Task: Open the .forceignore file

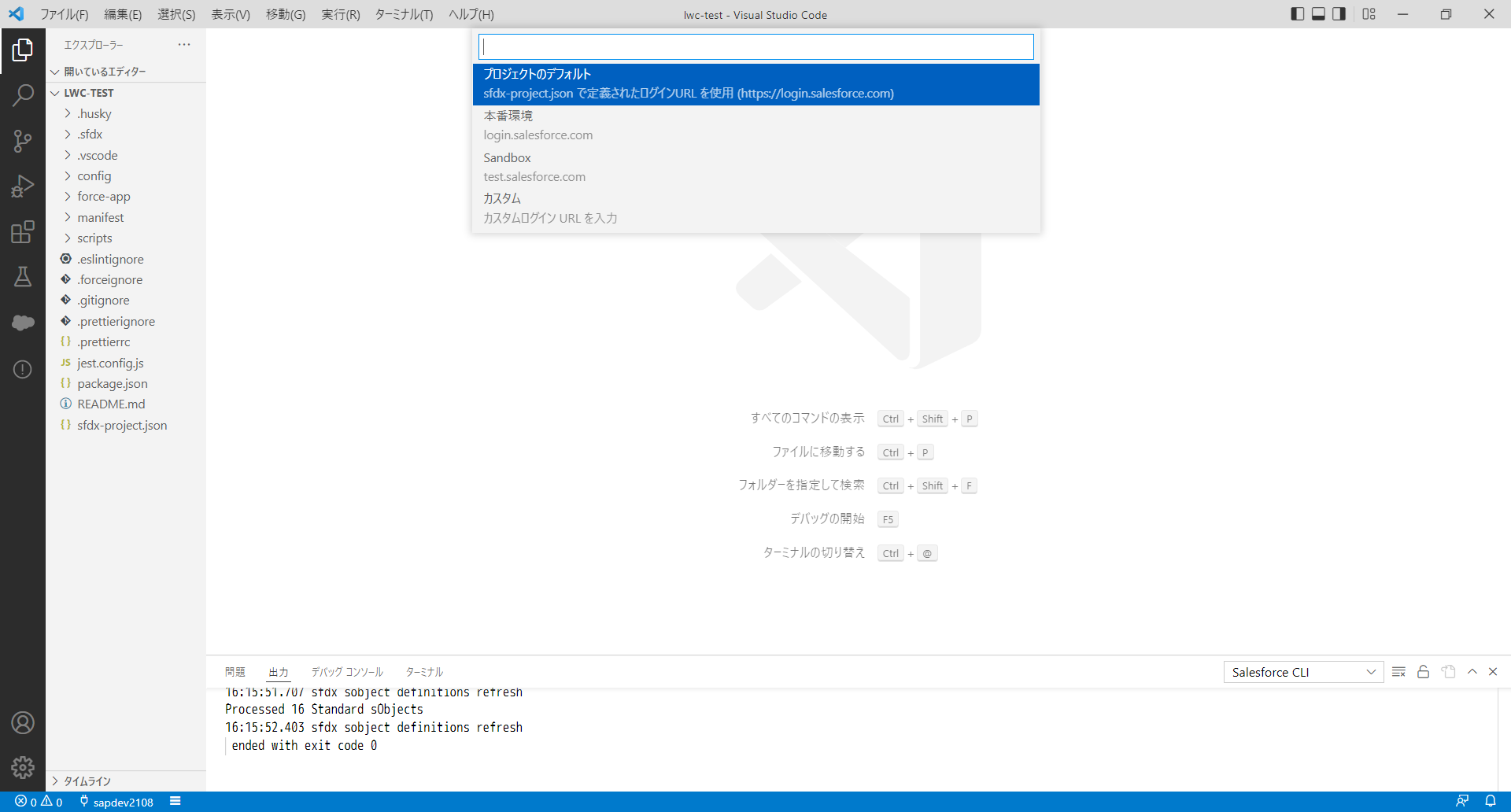Action: click(x=126, y=280)
